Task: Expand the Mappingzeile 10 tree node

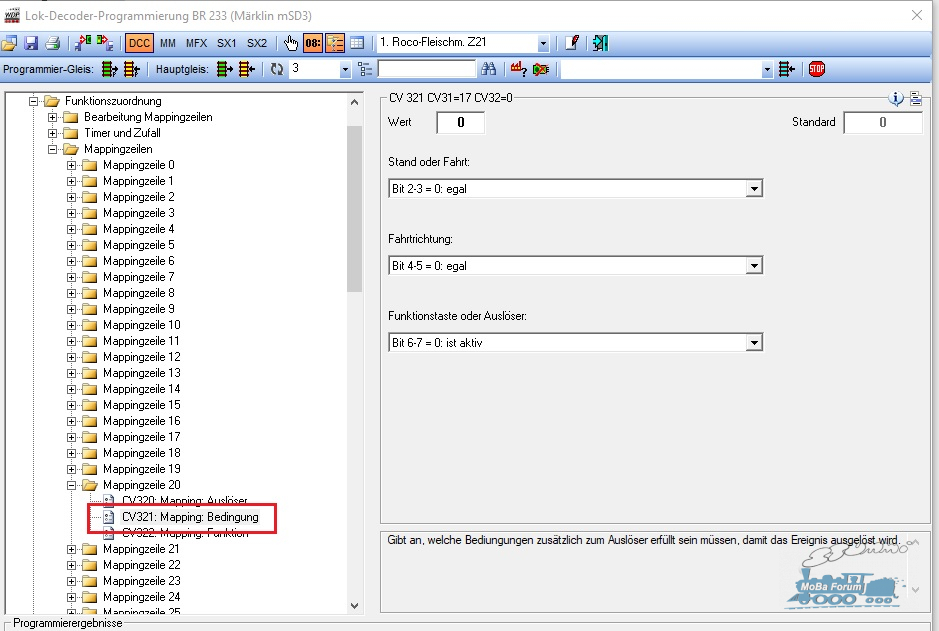Action: click(x=71, y=325)
